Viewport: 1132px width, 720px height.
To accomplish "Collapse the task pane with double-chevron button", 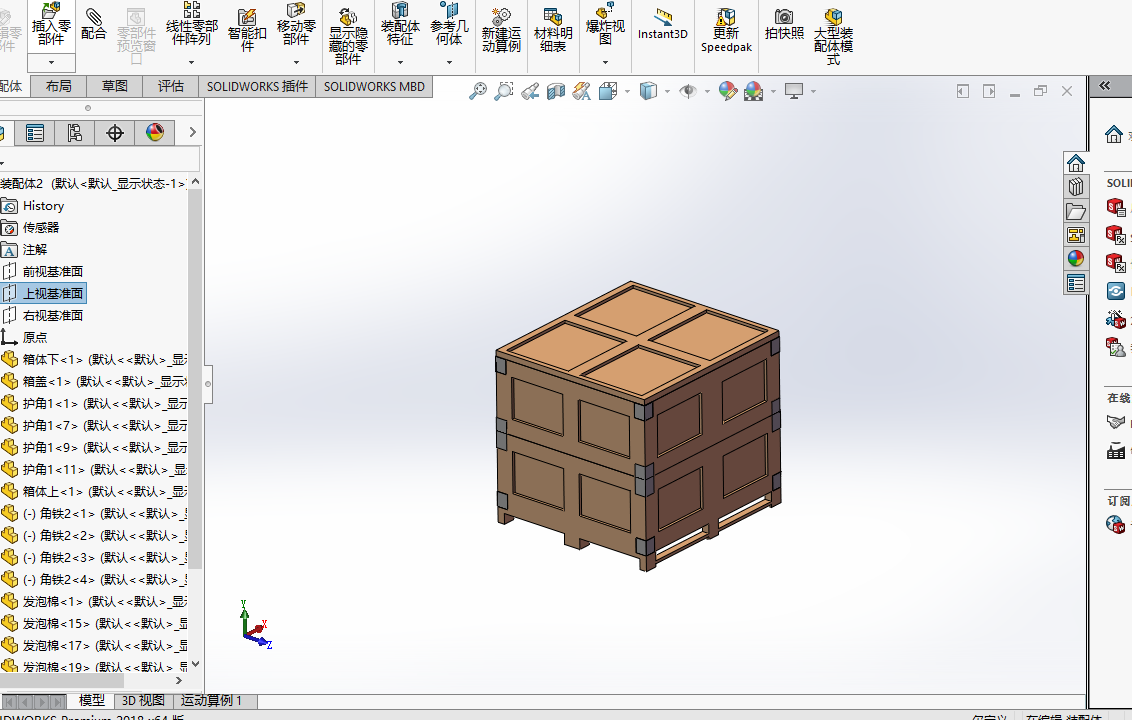I will pos(1105,85).
